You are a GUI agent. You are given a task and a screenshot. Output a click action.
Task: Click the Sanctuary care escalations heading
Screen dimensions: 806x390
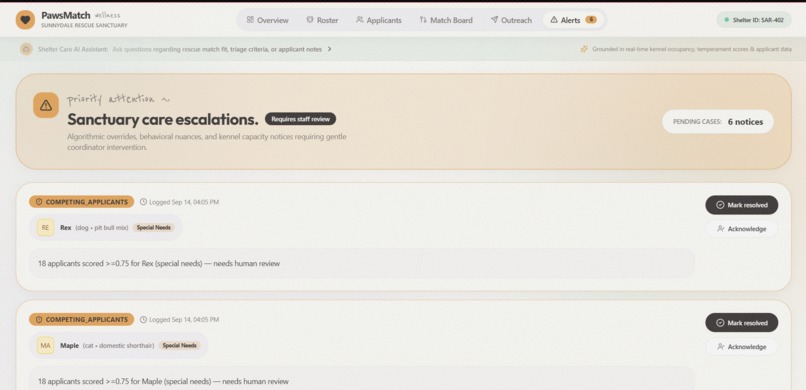click(x=163, y=119)
